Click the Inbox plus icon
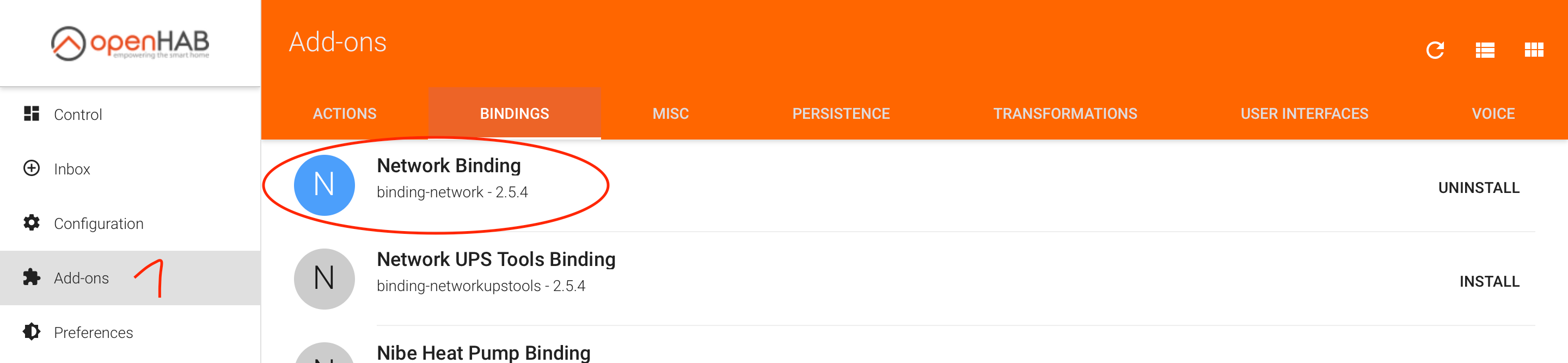Screen dimensions: 1568x363 pyautogui.click(x=32, y=168)
